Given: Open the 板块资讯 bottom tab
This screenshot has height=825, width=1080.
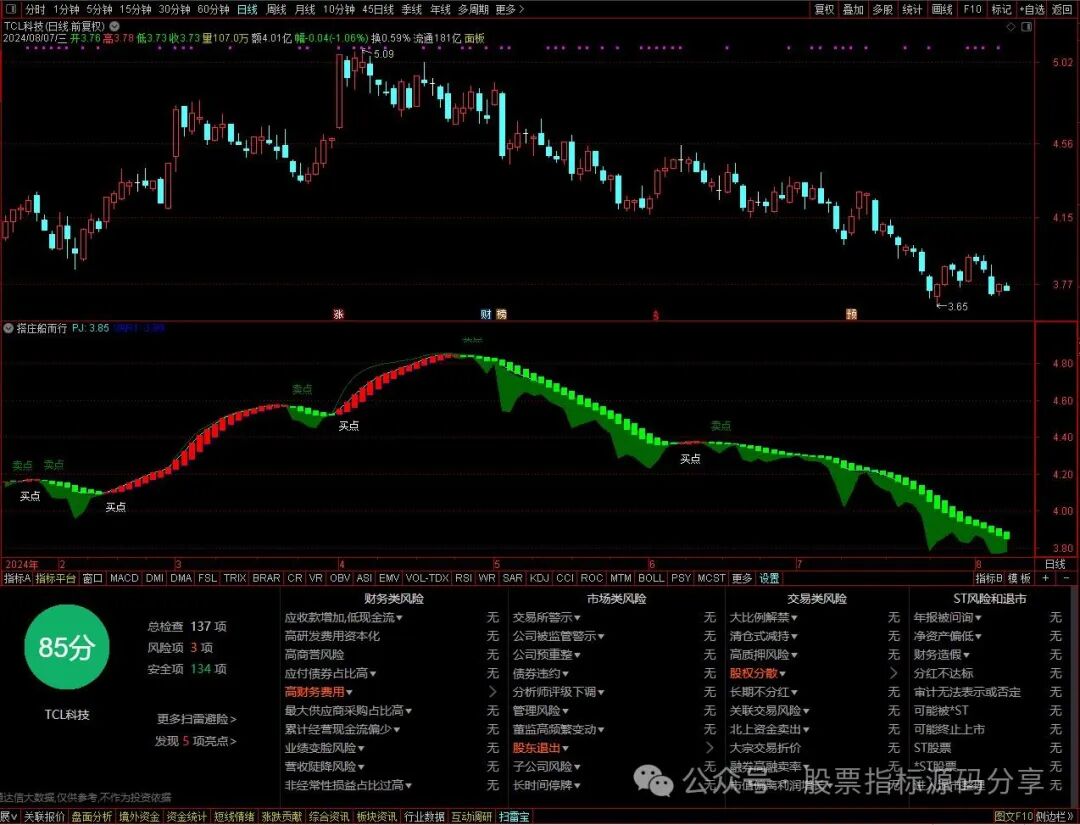Looking at the screenshot, I should tap(376, 817).
